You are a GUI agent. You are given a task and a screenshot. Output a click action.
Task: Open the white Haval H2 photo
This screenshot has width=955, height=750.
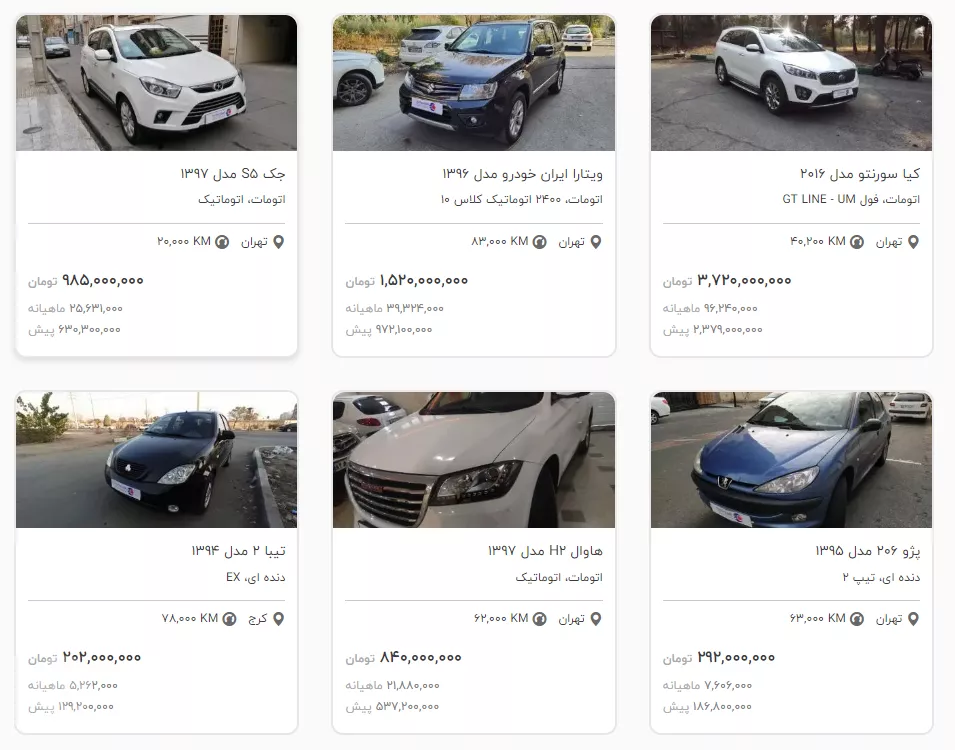474,460
